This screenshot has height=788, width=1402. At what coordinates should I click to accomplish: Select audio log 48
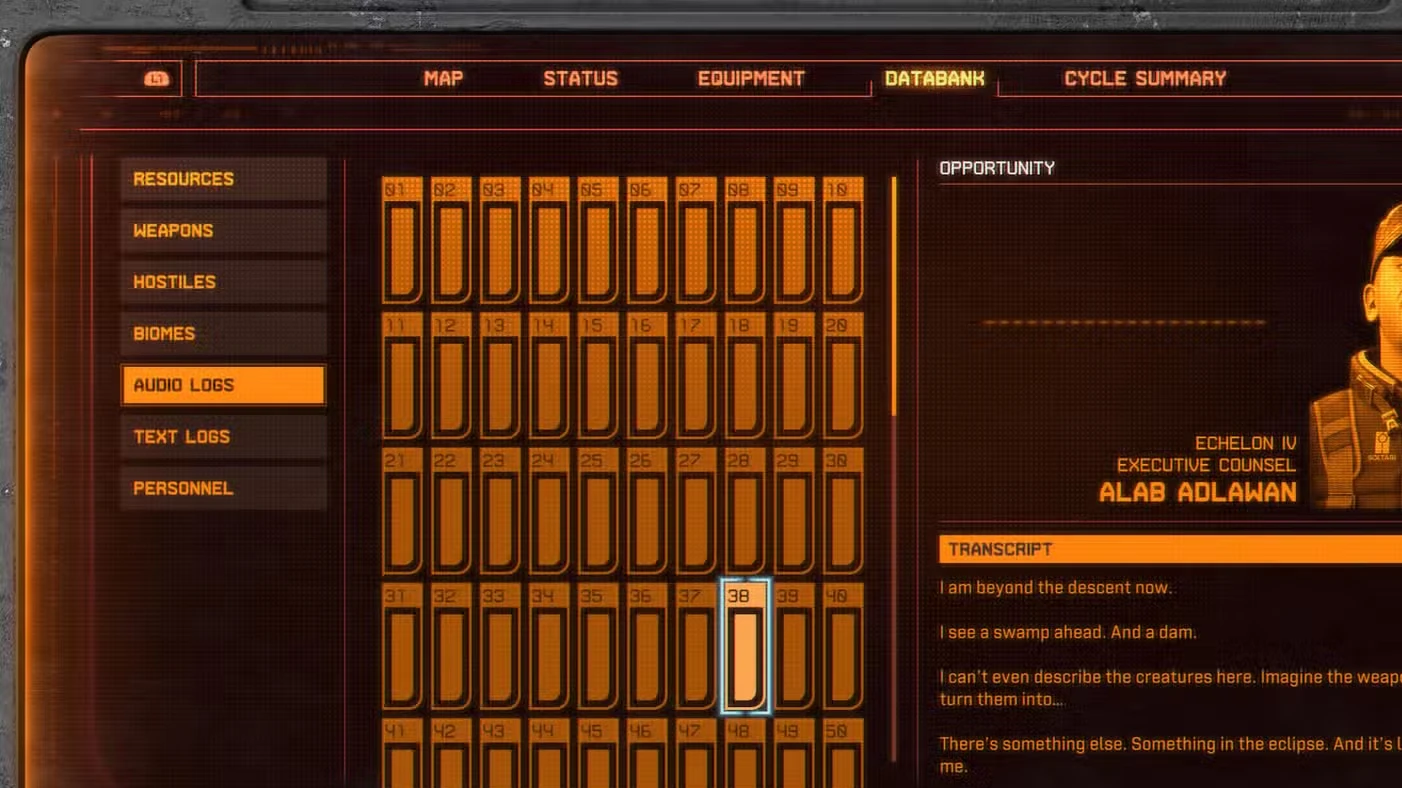click(x=745, y=753)
